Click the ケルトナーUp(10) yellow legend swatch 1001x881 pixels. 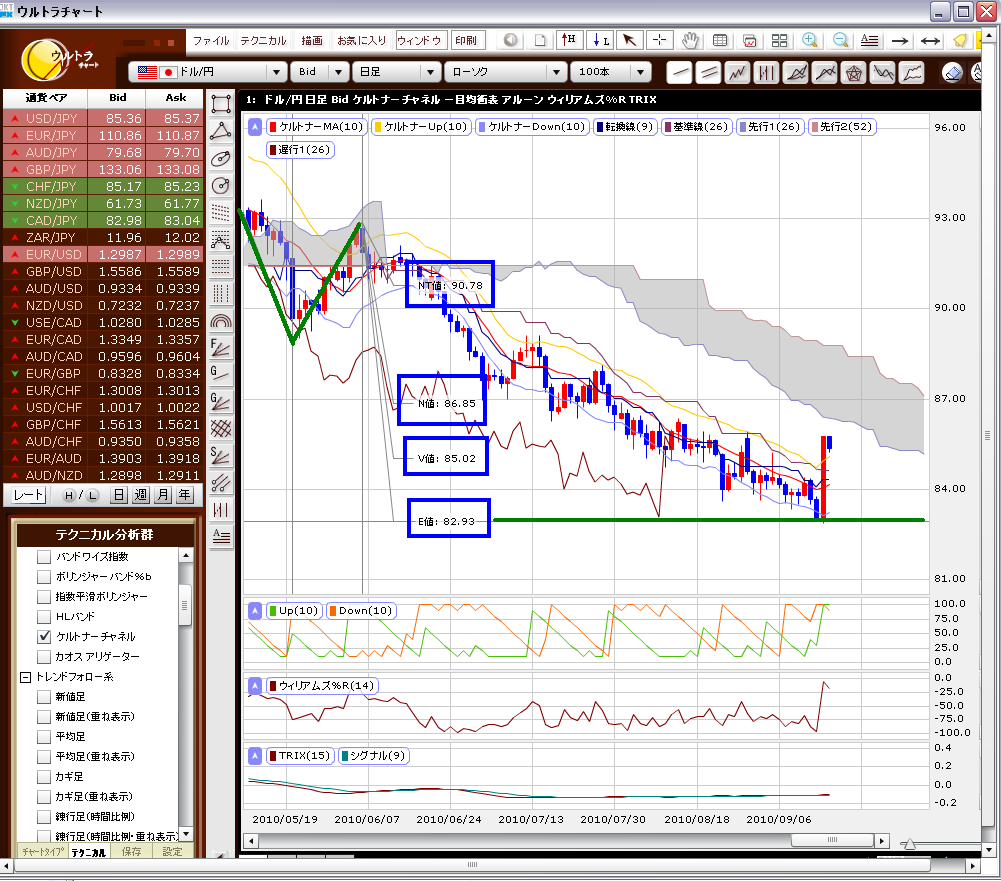pos(378,127)
